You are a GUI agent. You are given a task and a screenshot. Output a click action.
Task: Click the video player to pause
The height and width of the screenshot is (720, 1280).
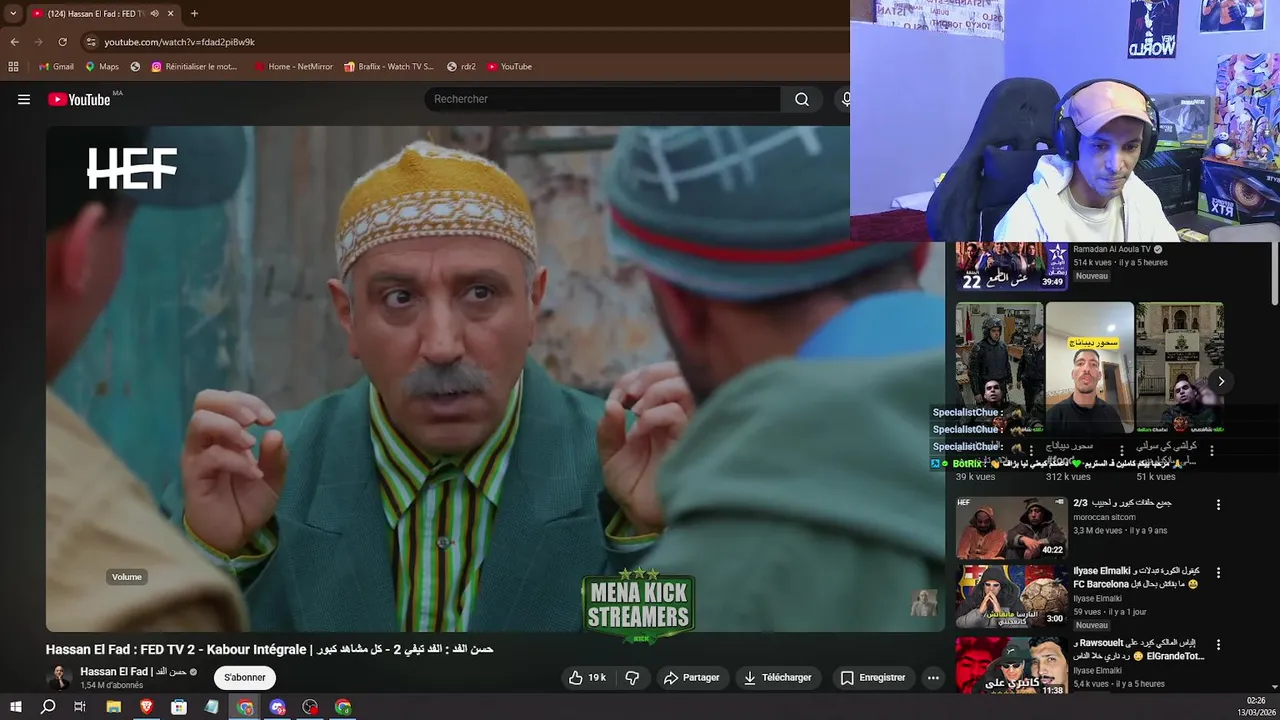495,378
